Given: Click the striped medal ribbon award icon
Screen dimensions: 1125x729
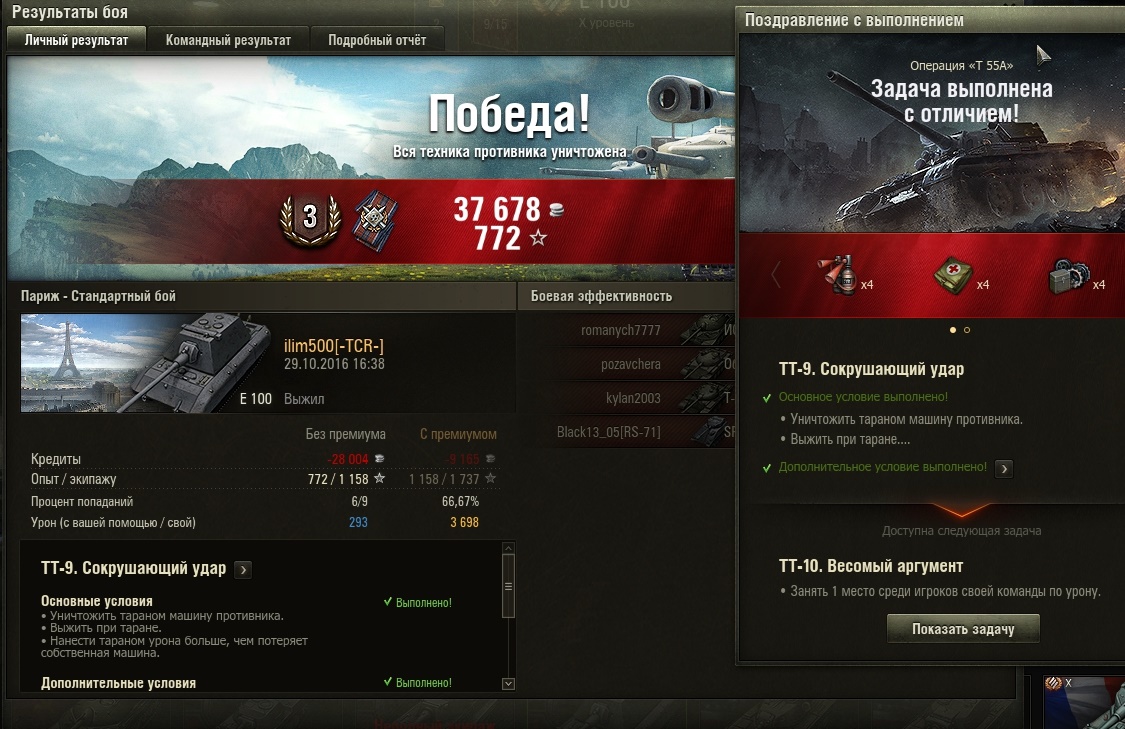Looking at the screenshot, I should (376, 219).
